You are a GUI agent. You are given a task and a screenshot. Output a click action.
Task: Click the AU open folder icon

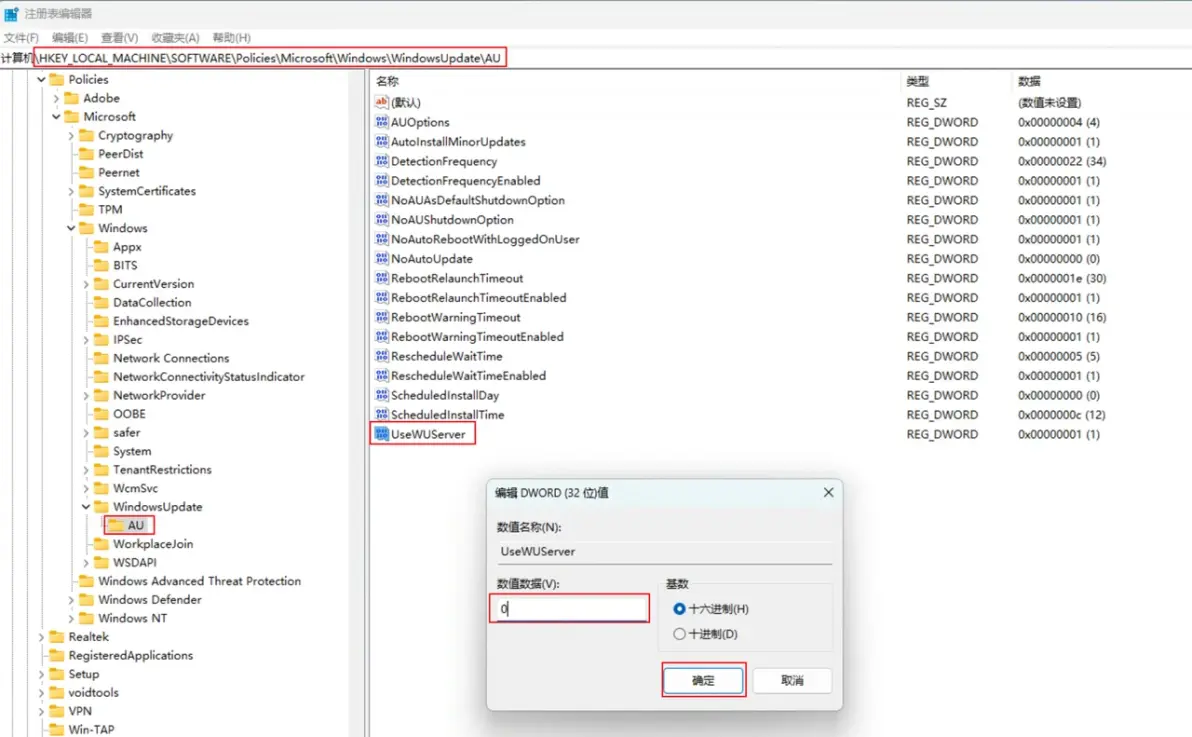click(116, 526)
